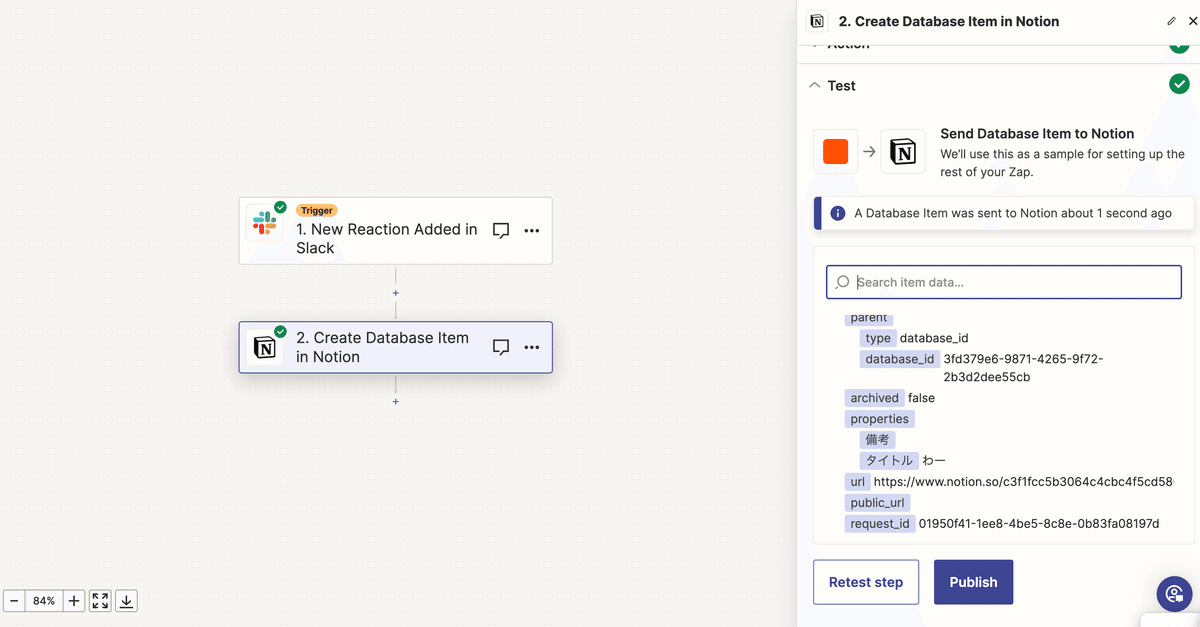Publish the Zap

pos(973,582)
